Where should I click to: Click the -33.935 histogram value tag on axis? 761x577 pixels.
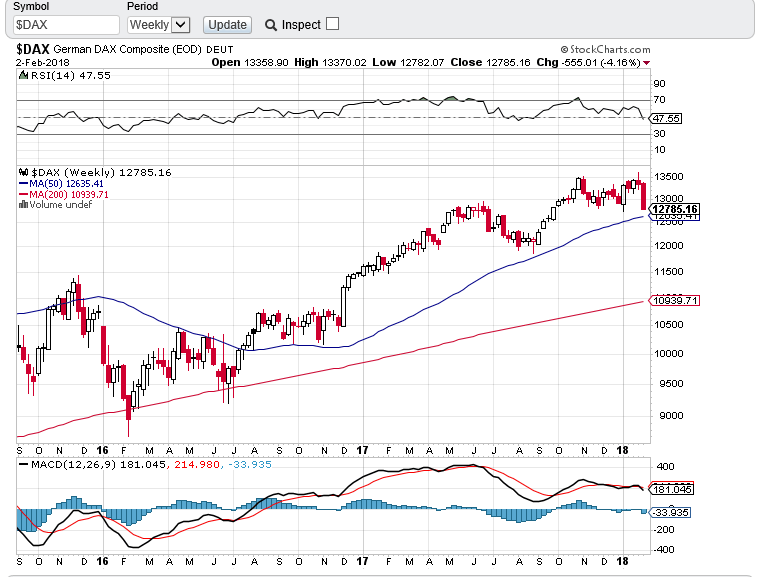[x=670, y=512]
